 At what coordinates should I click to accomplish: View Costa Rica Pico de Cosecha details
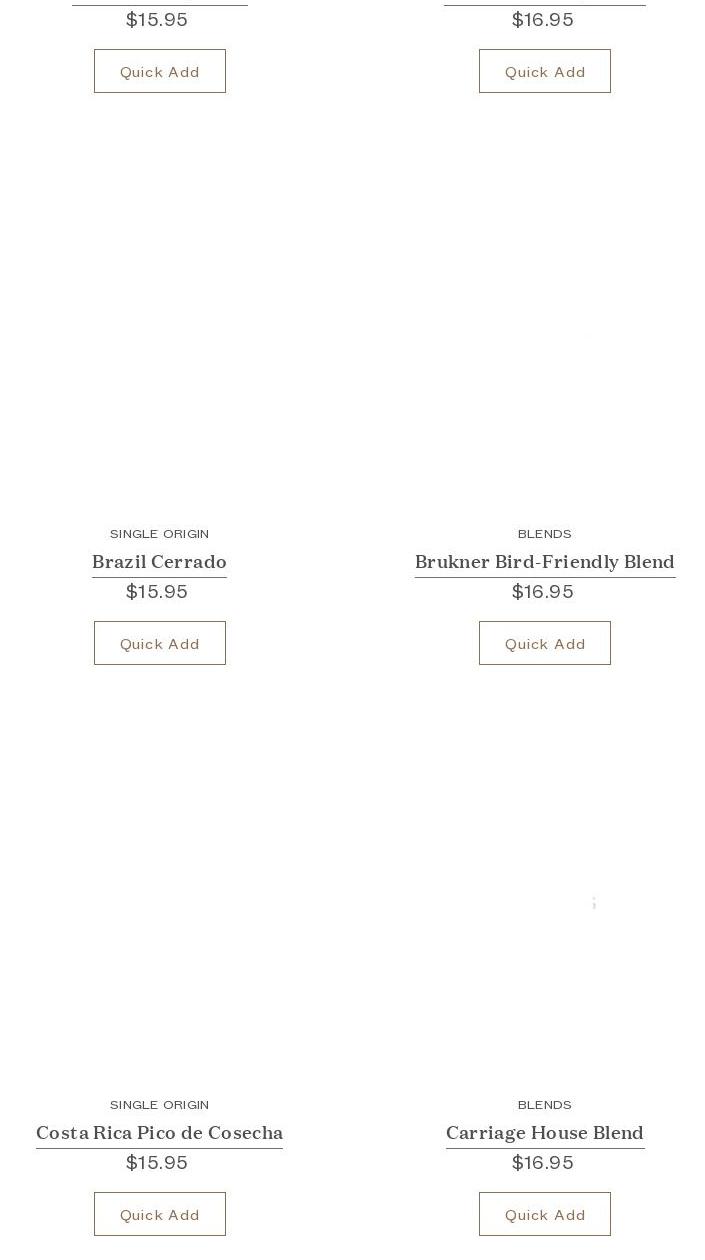(160, 1133)
